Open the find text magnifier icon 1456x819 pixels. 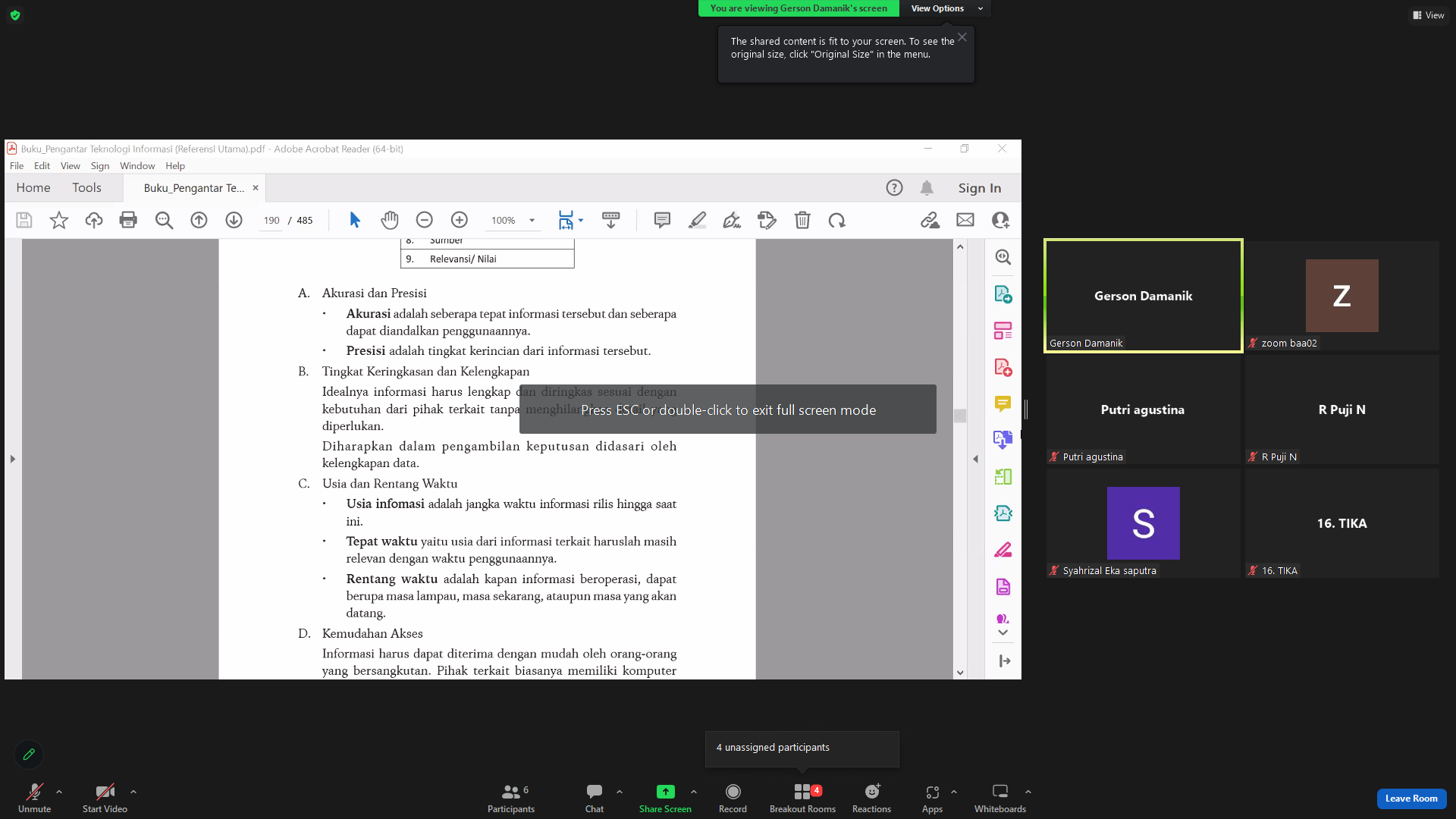(x=164, y=220)
